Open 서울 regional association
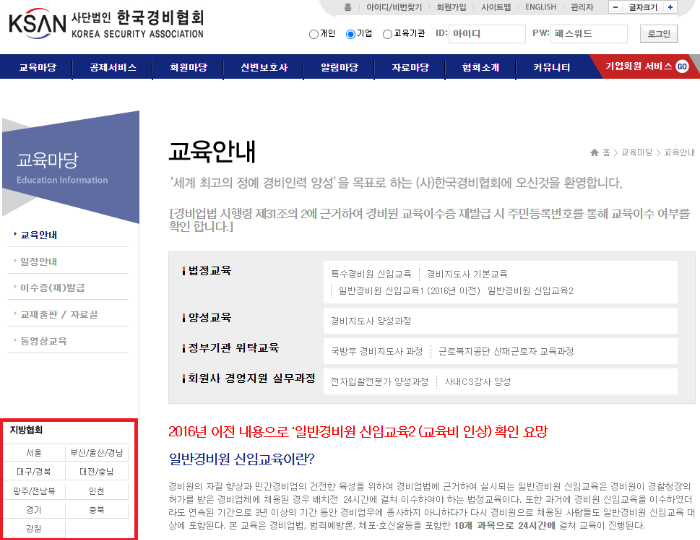This screenshot has width=700, height=540. pos(34,453)
